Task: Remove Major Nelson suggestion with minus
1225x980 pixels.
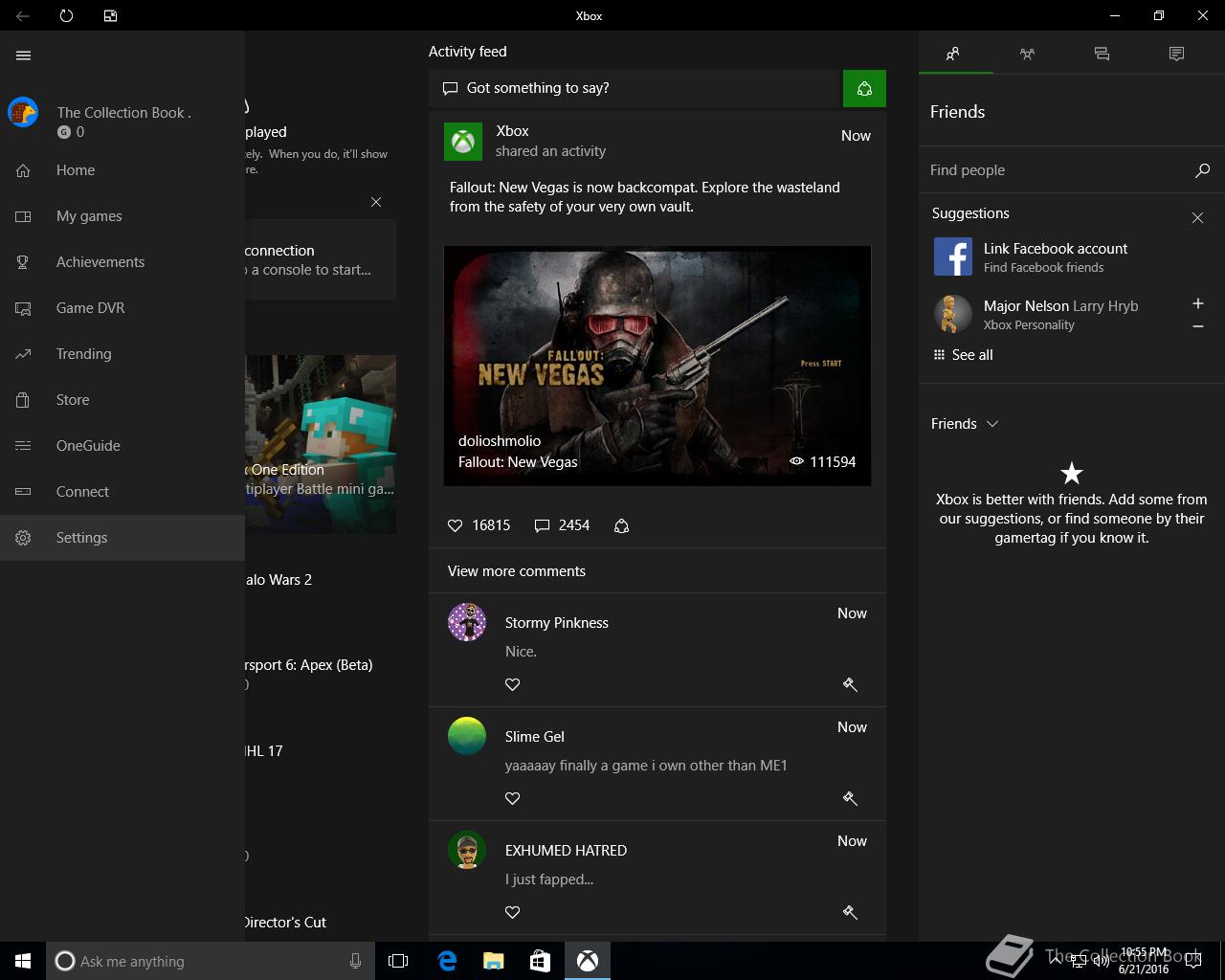Action: [1197, 326]
